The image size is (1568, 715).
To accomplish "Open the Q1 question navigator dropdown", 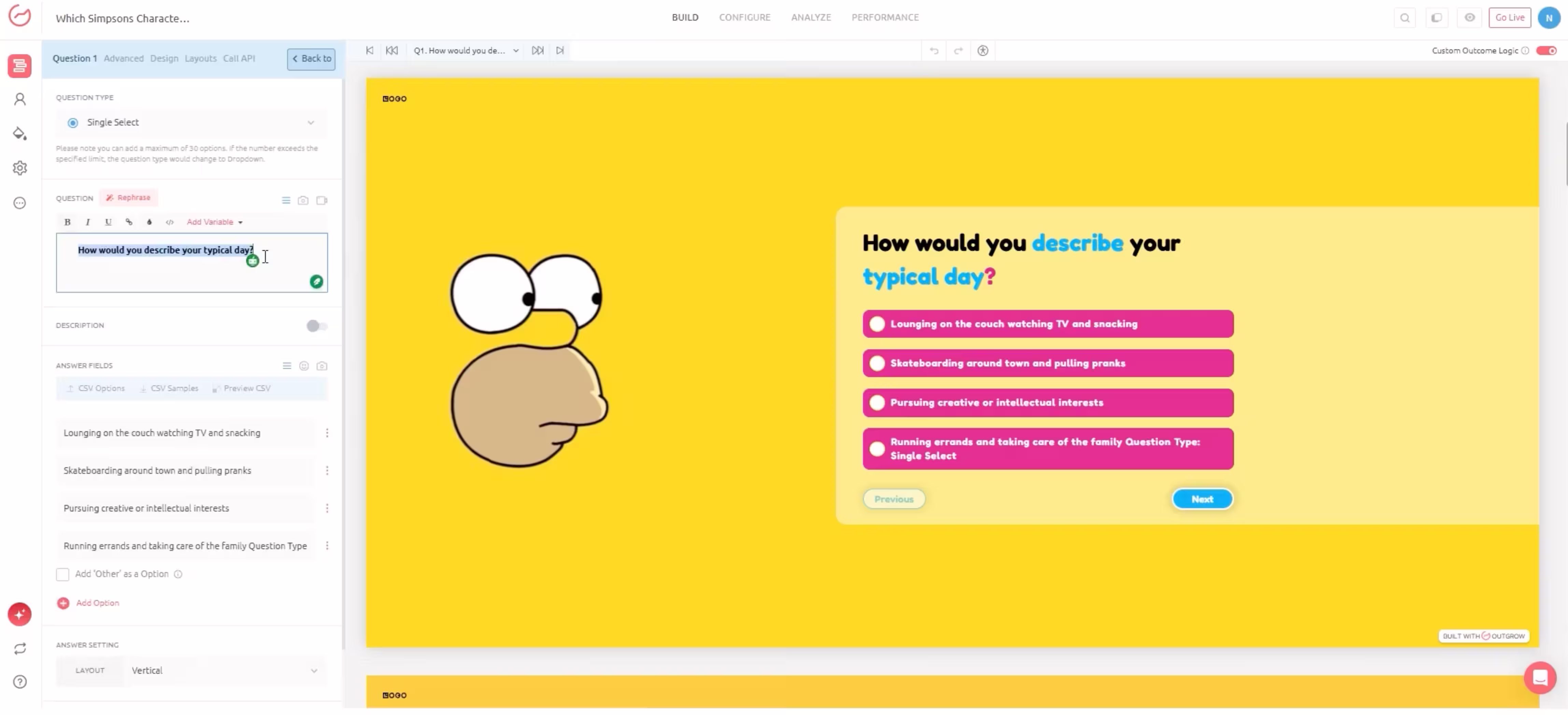I will 466,51.
